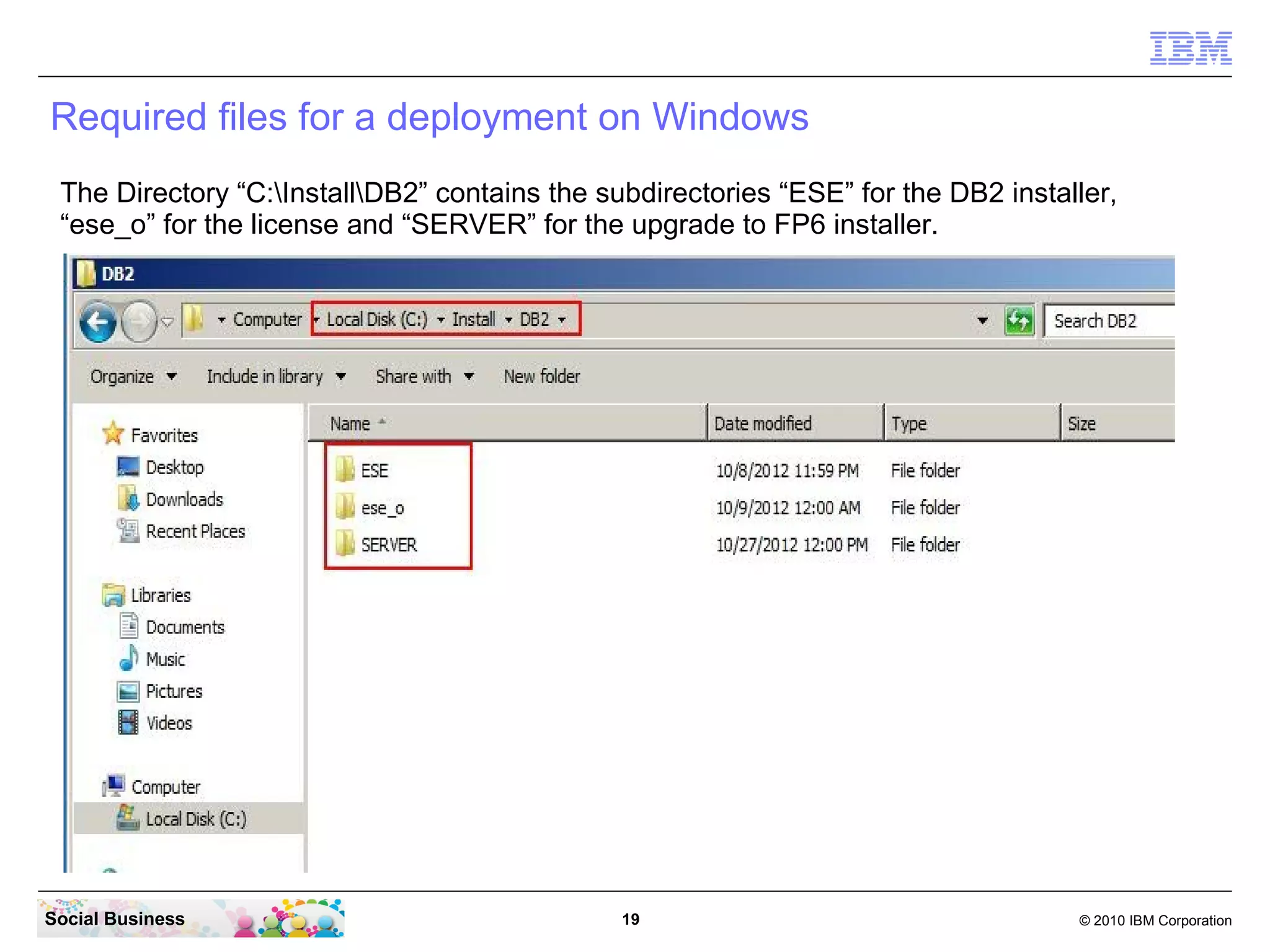Screen dimensions: 1270x952
Task: Click the Local Disk (C:) drive icon
Action: 128,818
